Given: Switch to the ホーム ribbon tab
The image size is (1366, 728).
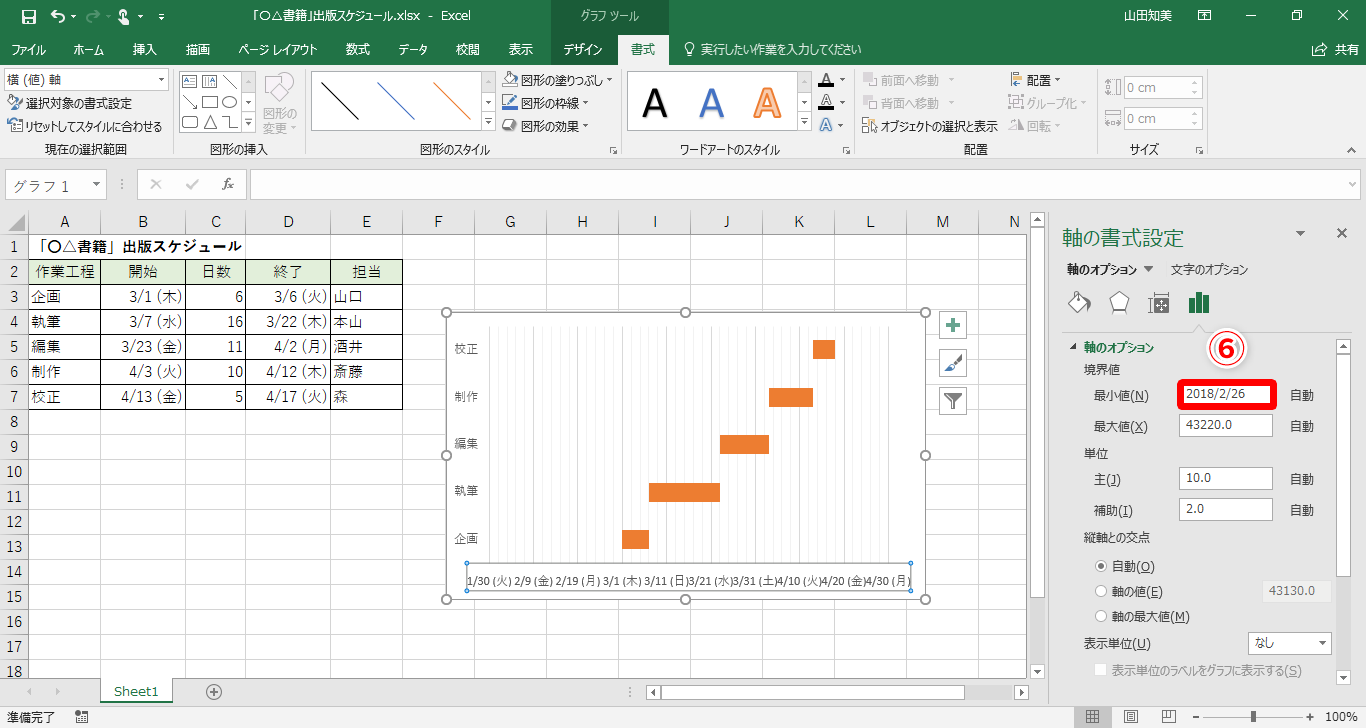Looking at the screenshot, I should pos(88,49).
